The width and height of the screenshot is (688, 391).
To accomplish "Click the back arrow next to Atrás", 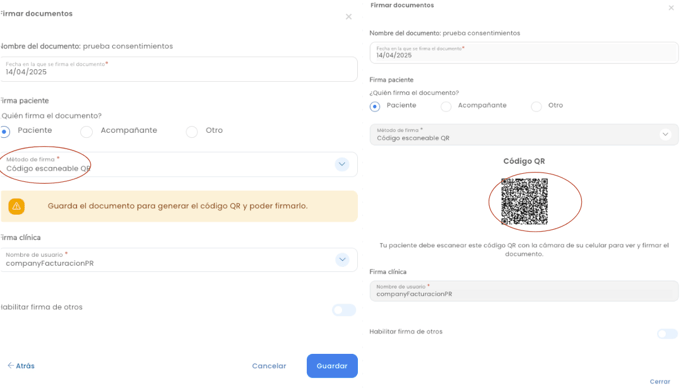I will pos(11,365).
